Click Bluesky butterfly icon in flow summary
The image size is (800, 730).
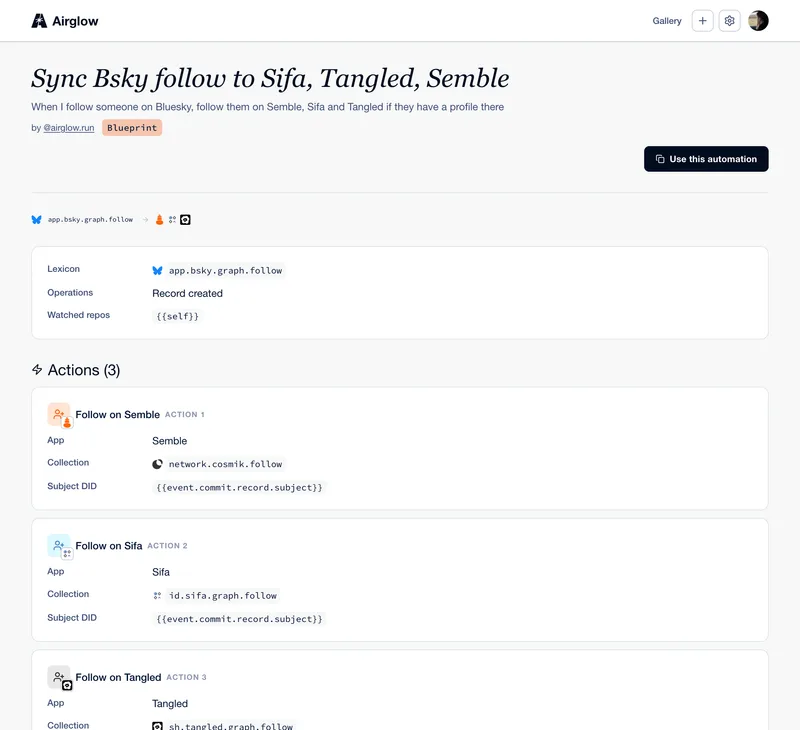point(36,220)
